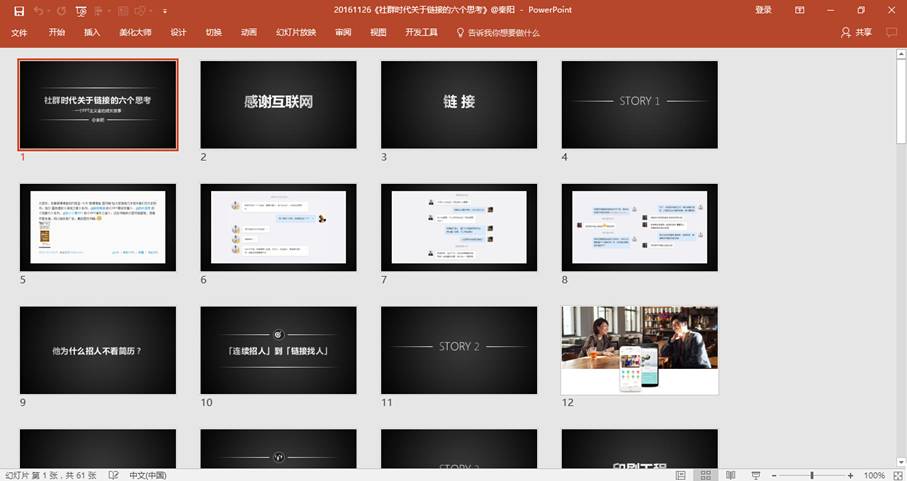Click the spell check icon in the status bar
This screenshot has height=481, width=907.
(x=113, y=475)
